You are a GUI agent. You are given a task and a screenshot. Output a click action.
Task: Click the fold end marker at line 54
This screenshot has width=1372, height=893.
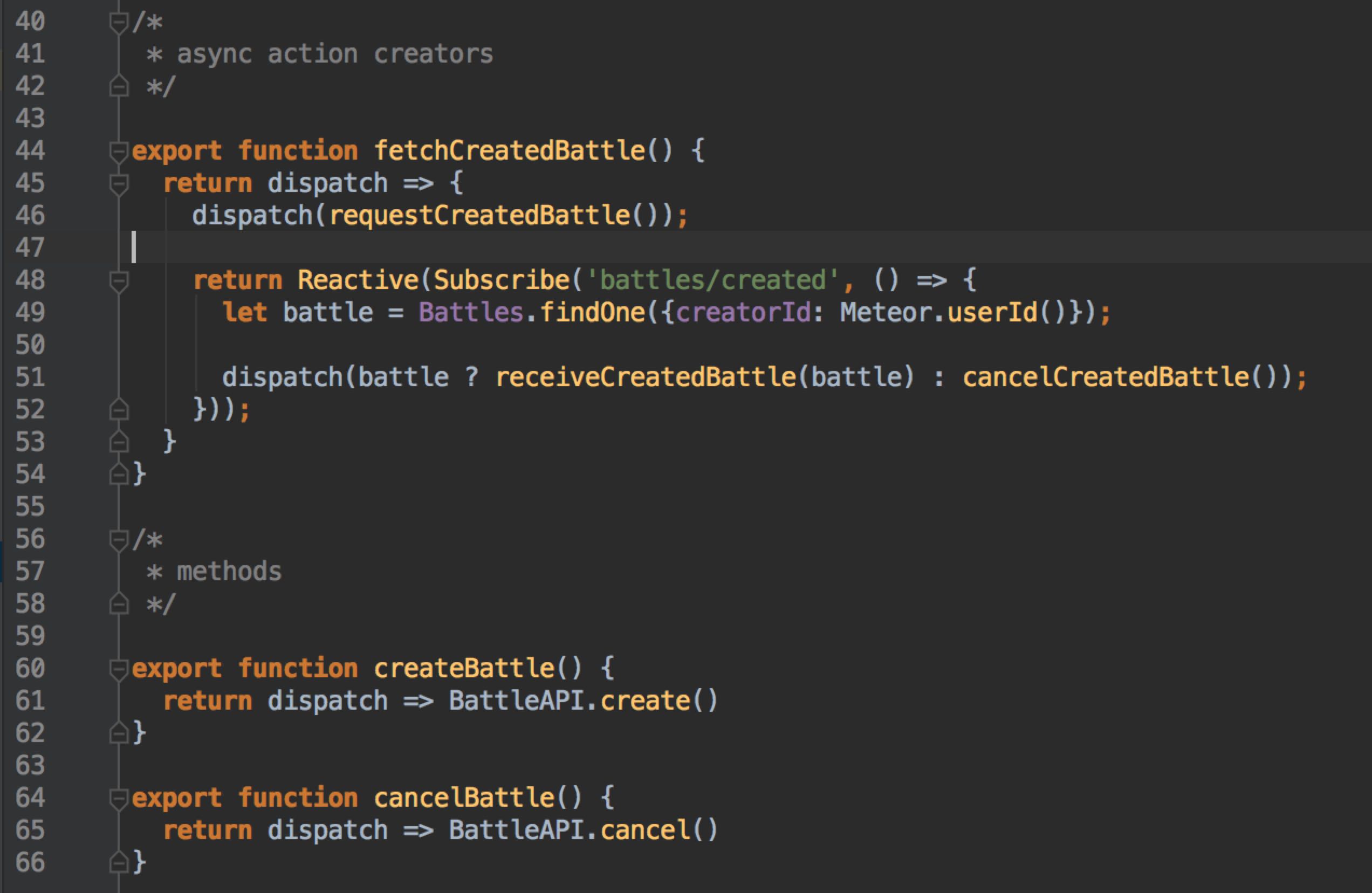pos(119,474)
